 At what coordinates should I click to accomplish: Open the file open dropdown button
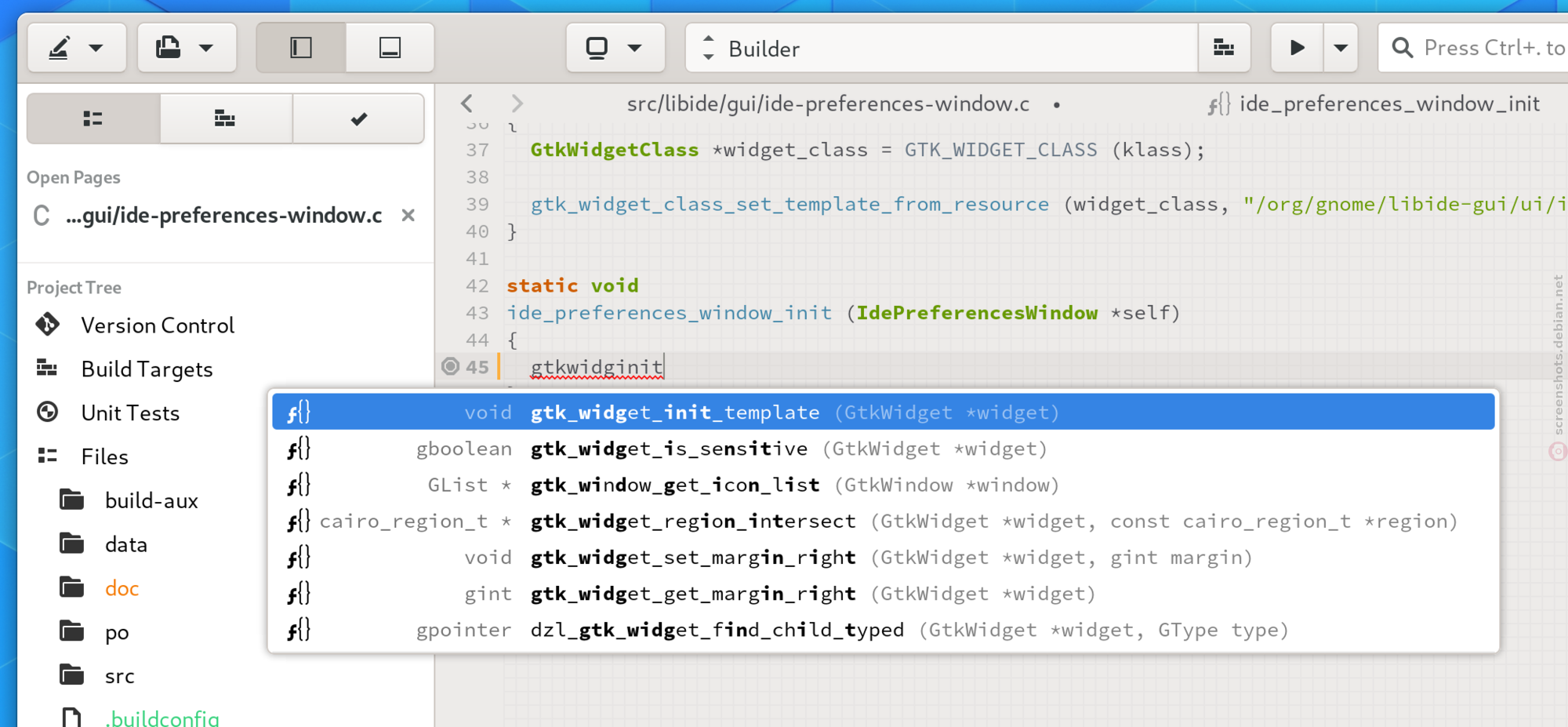click(x=187, y=48)
